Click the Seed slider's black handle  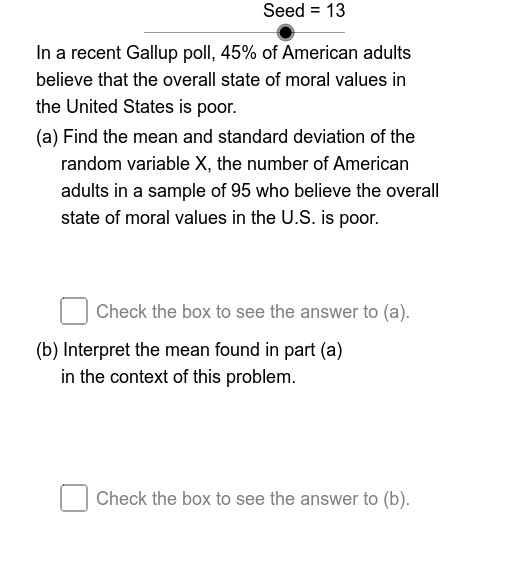285,32
